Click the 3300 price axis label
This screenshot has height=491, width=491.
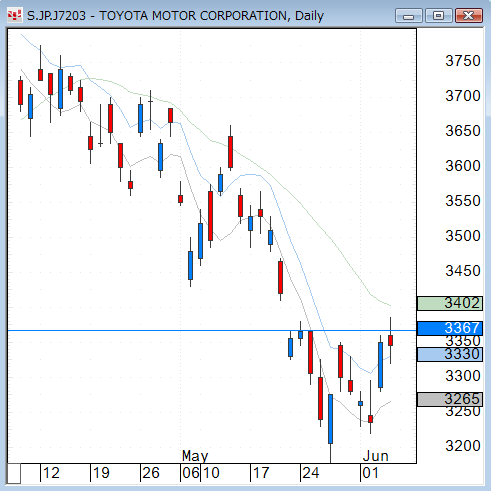[463, 376]
